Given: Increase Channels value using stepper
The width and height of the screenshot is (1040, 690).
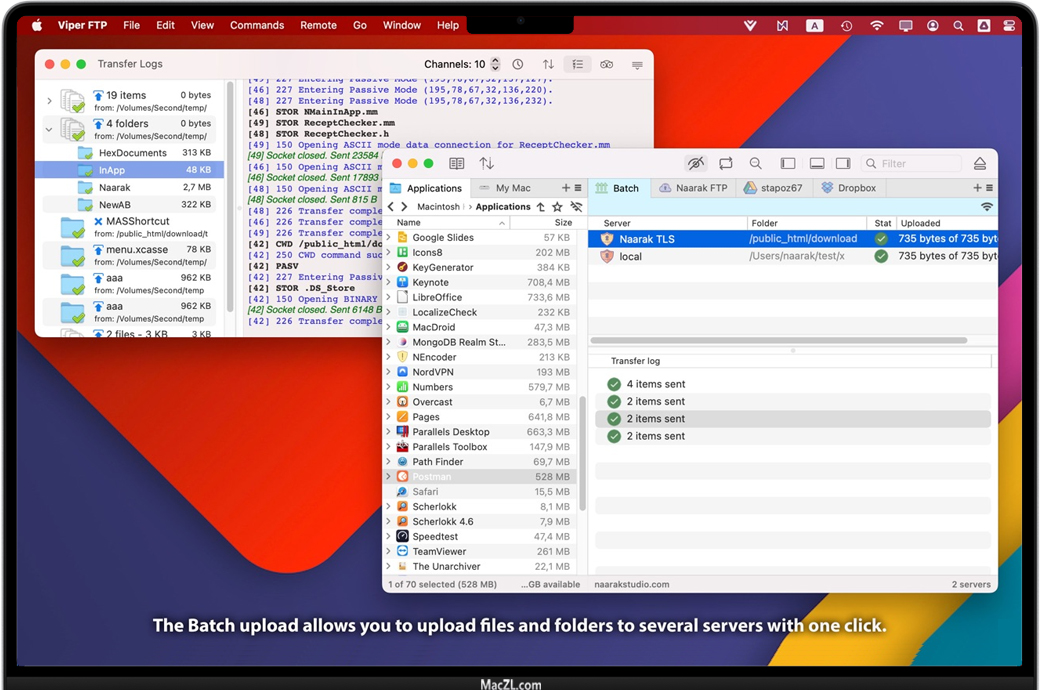Looking at the screenshot, I should (495, 61).
